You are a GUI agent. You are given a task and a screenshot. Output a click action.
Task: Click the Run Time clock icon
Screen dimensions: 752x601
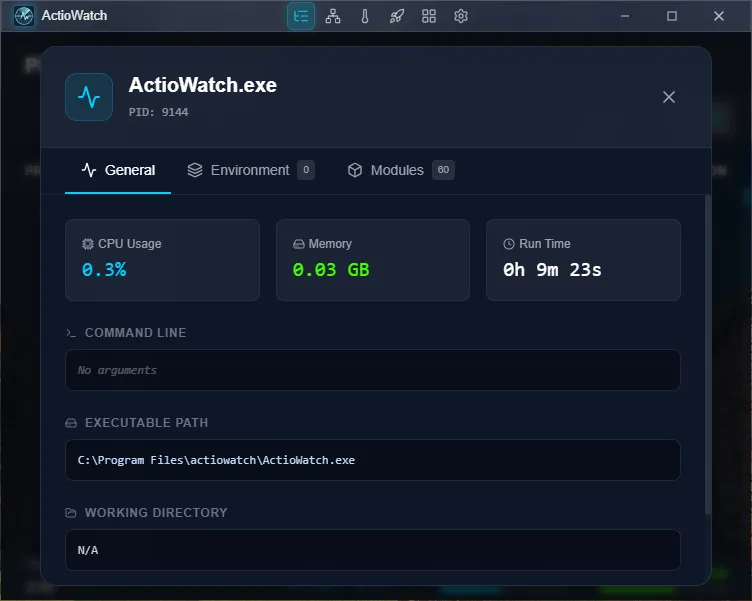[x=508, y=244]
